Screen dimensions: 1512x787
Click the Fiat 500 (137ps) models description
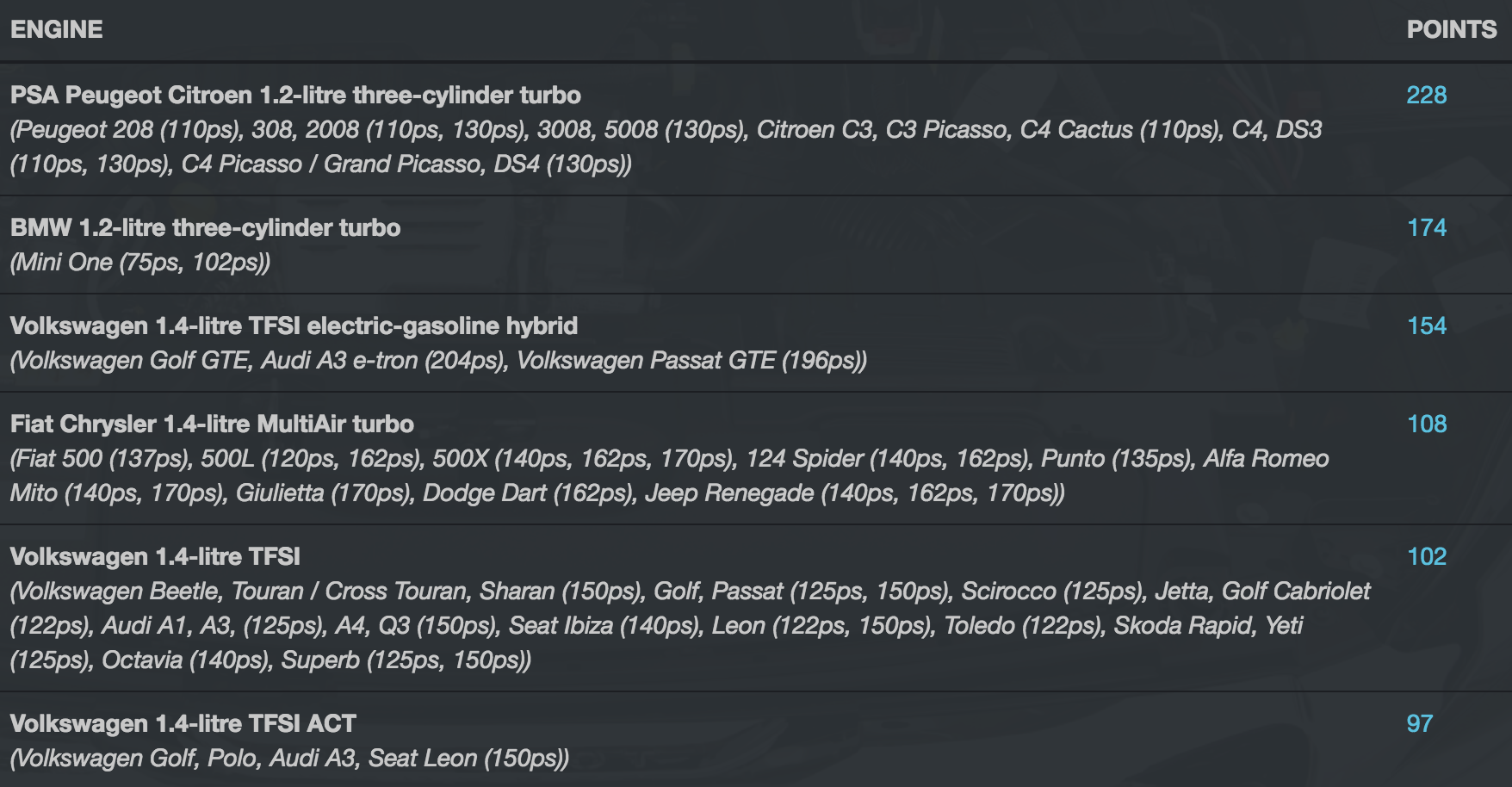point(668,476)
